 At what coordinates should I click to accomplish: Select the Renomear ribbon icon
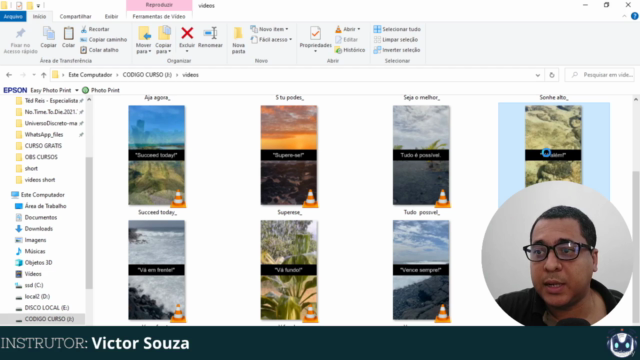[210, 33]
